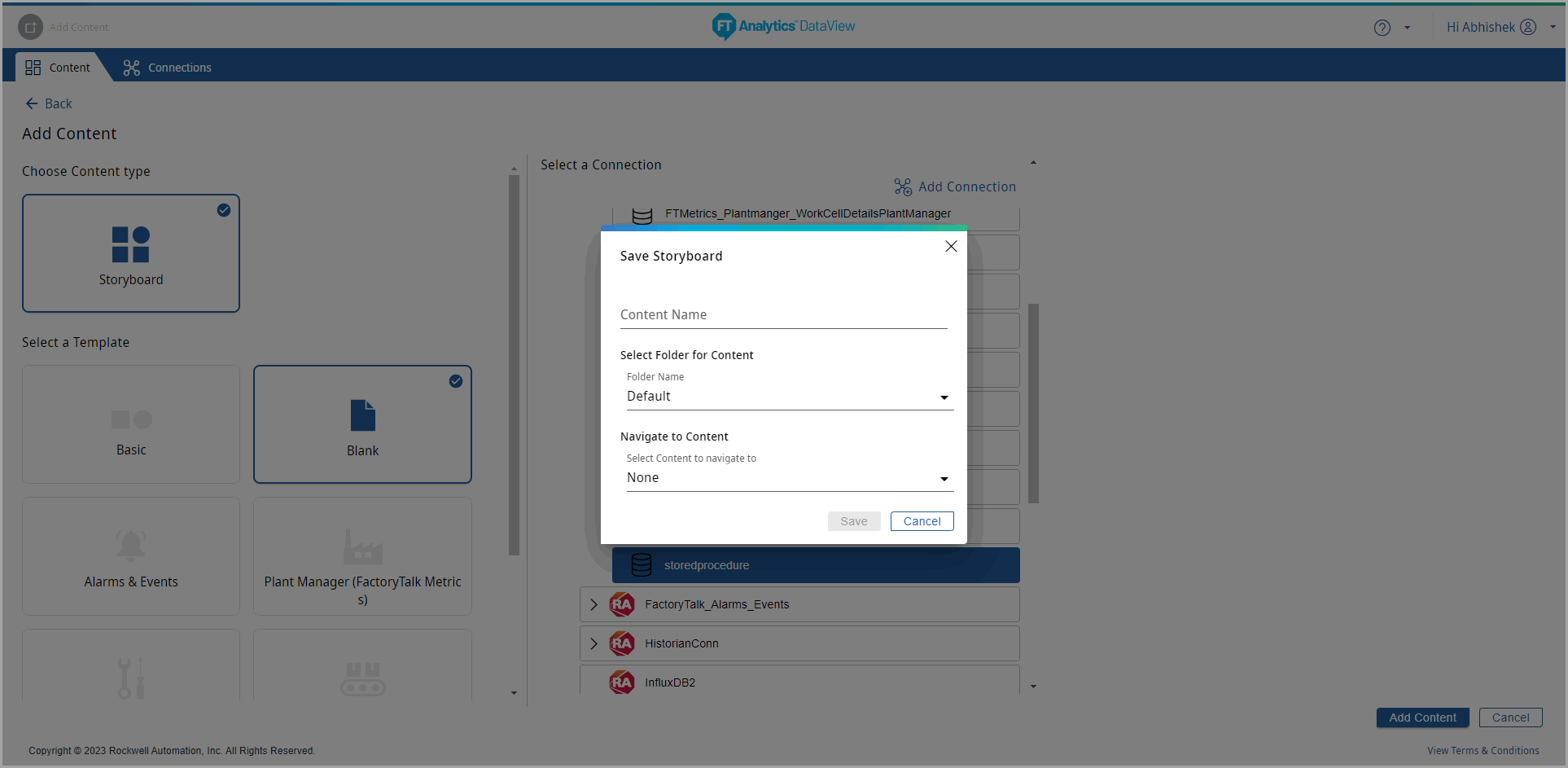Screen dimensions: 1568x768
Task: Expand the FactoryTalk_Alarms_Events connection
Action: pyautogui.click(x=593, y=604)
